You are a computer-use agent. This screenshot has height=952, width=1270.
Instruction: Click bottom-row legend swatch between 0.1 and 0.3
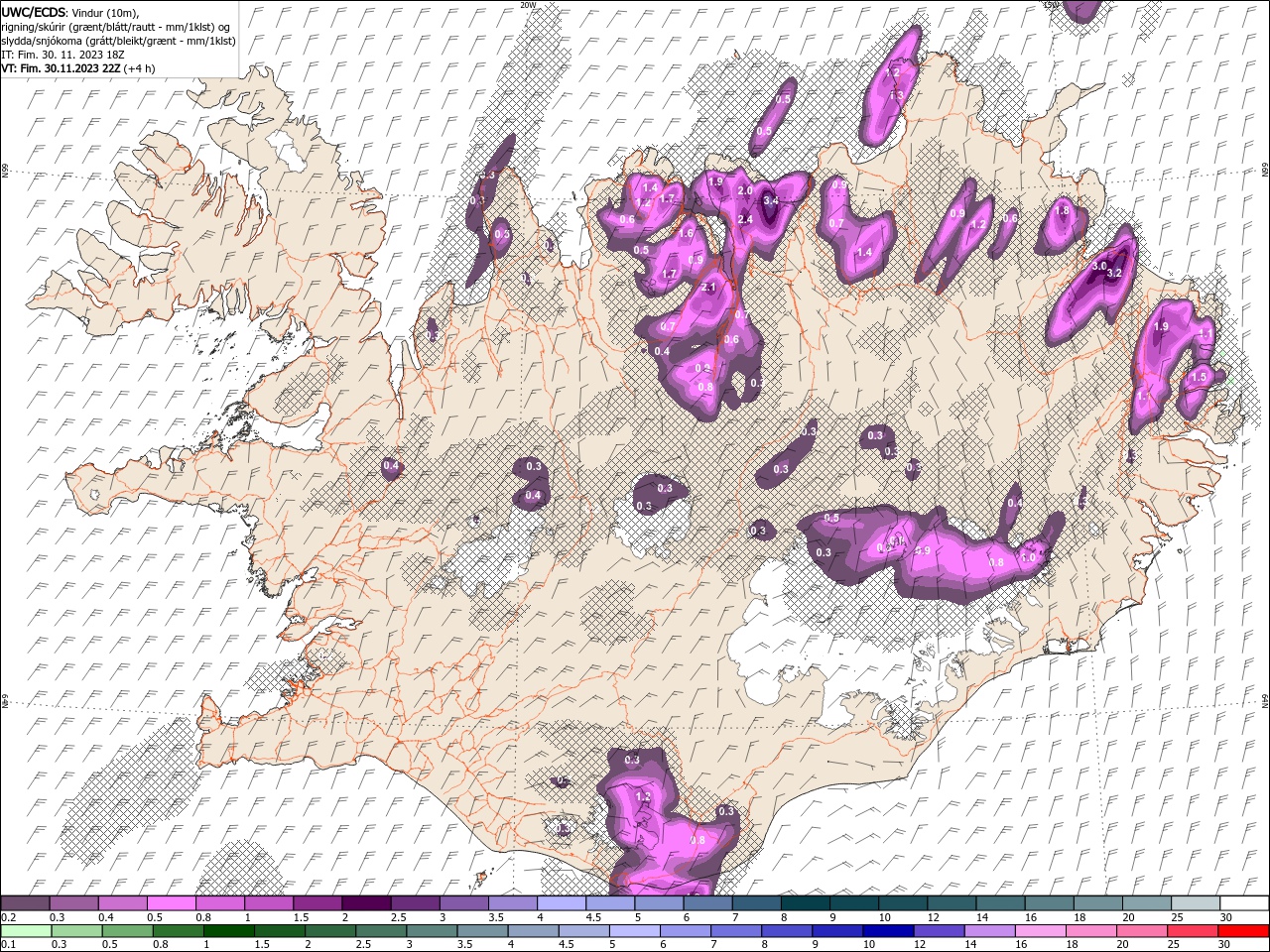tap(25, 931)
